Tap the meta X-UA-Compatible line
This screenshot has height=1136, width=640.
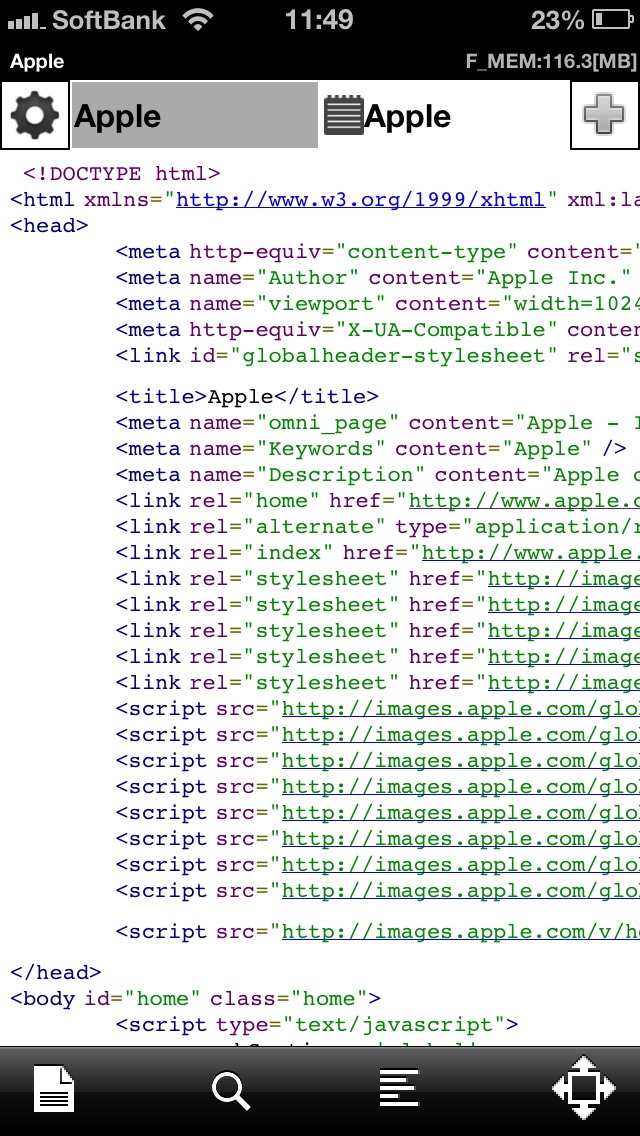point(378,330)
